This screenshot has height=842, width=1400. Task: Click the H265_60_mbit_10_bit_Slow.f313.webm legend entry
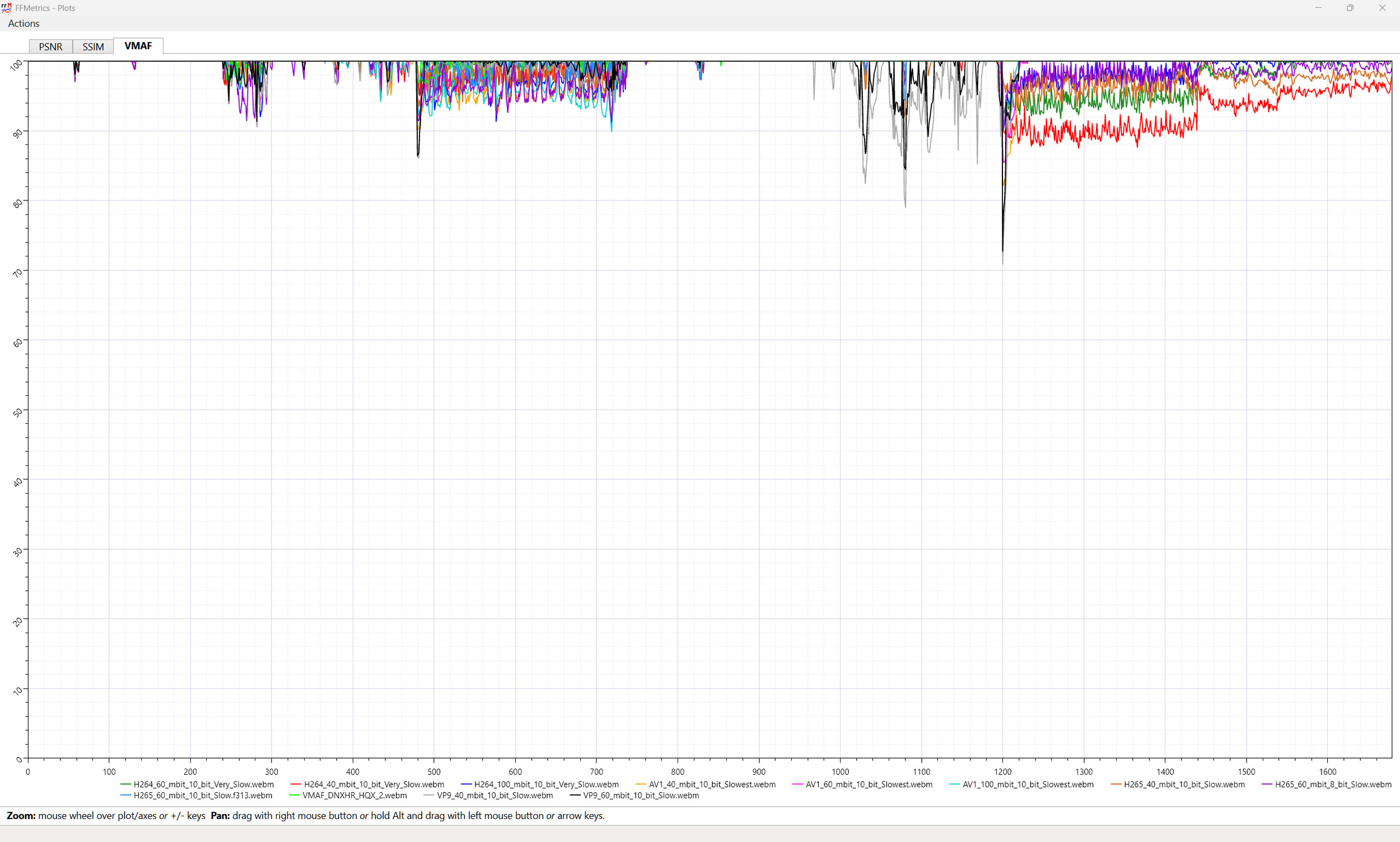[203, 796]
